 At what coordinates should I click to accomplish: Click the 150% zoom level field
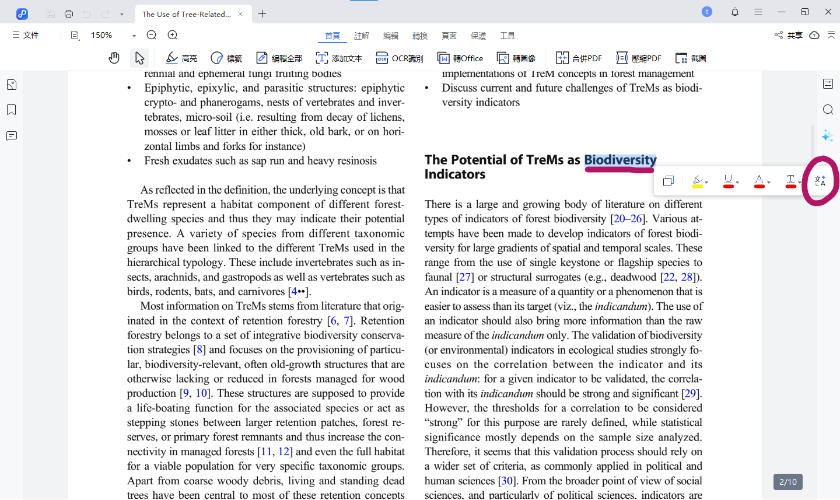(x=102, y=35)
